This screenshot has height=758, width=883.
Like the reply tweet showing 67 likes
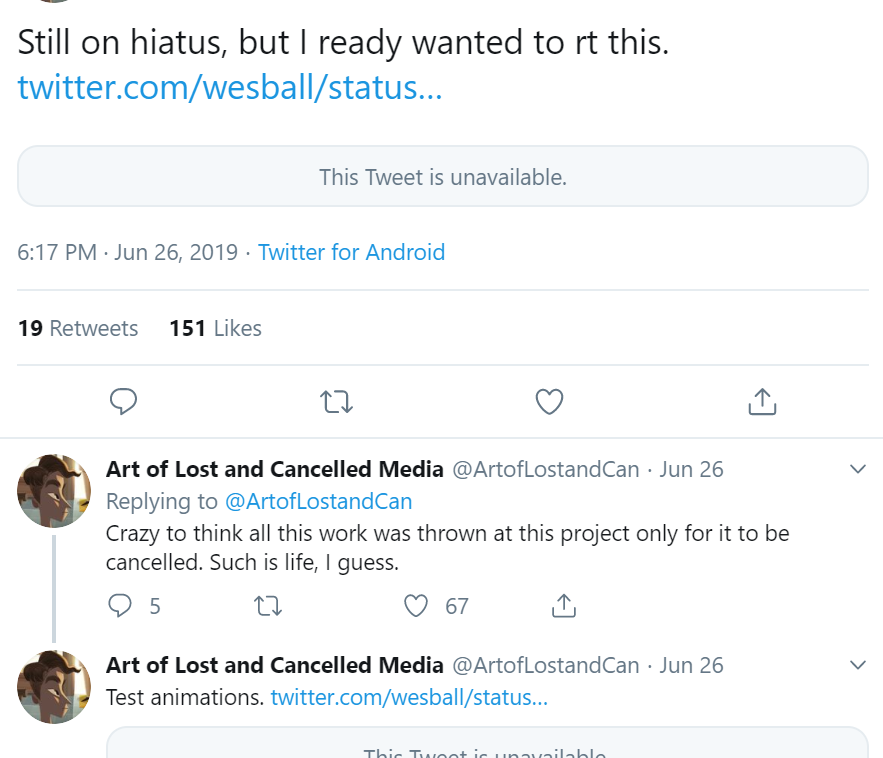(416, 606)
